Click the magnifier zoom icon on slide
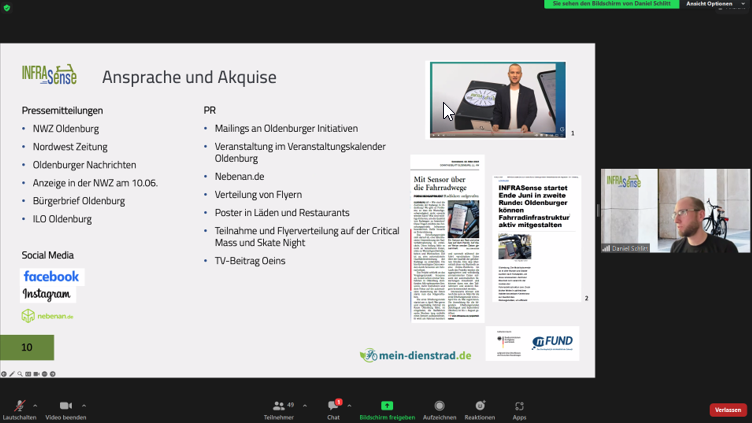Viewport: 752px width, 423px height. (20, 374)
